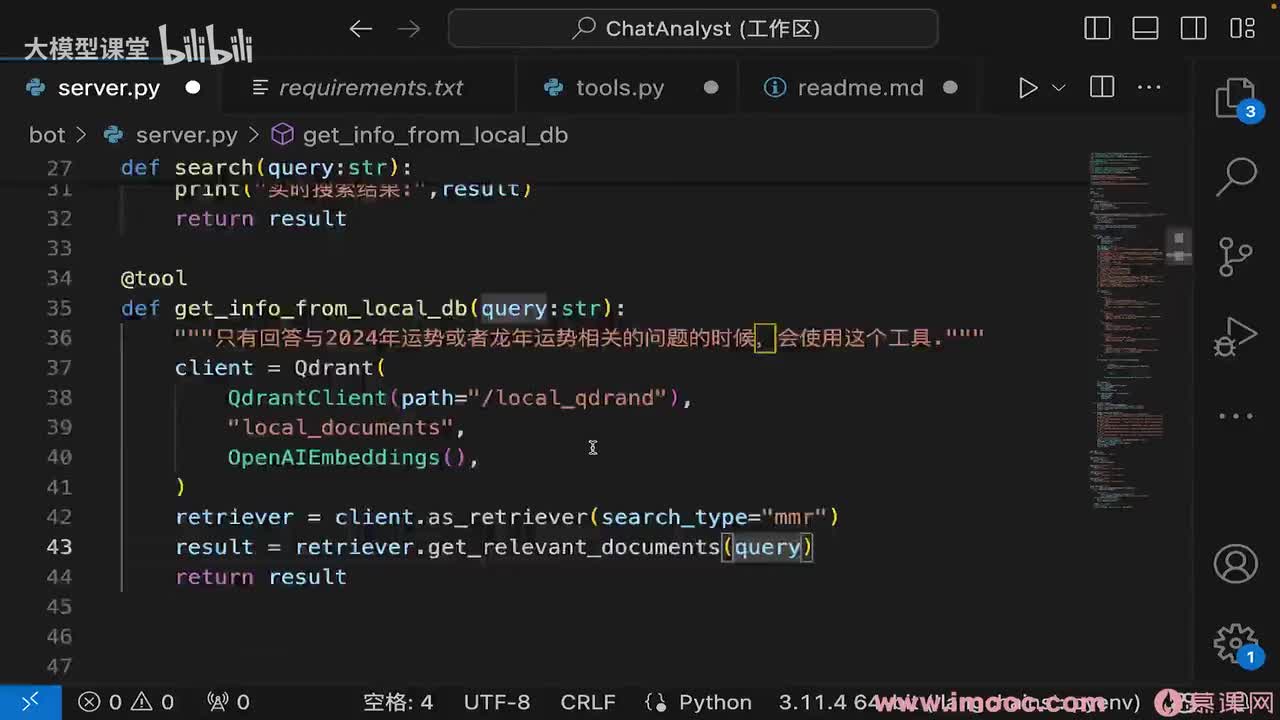The image size is (1280, 720).
Task: Click QdrantClient on line 38
Action: [x=307, y=398]
